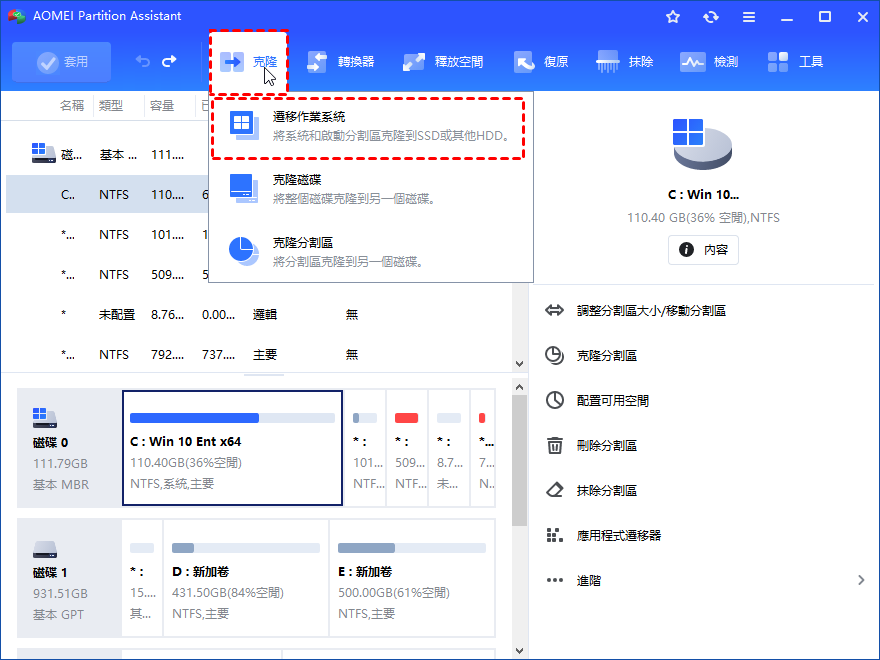Select 調整分割區大小/移動分割區 option

651,311
